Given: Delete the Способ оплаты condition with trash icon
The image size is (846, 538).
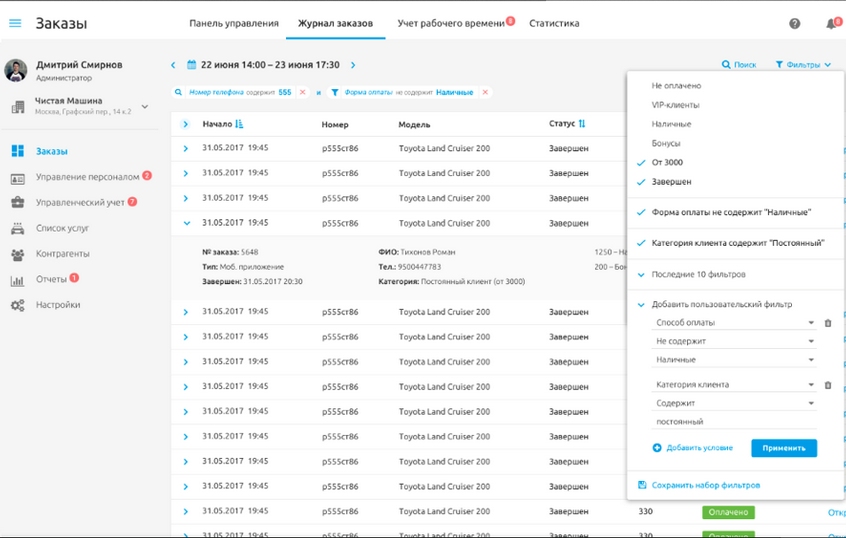Looking at the screenshot, I should 828,323.
